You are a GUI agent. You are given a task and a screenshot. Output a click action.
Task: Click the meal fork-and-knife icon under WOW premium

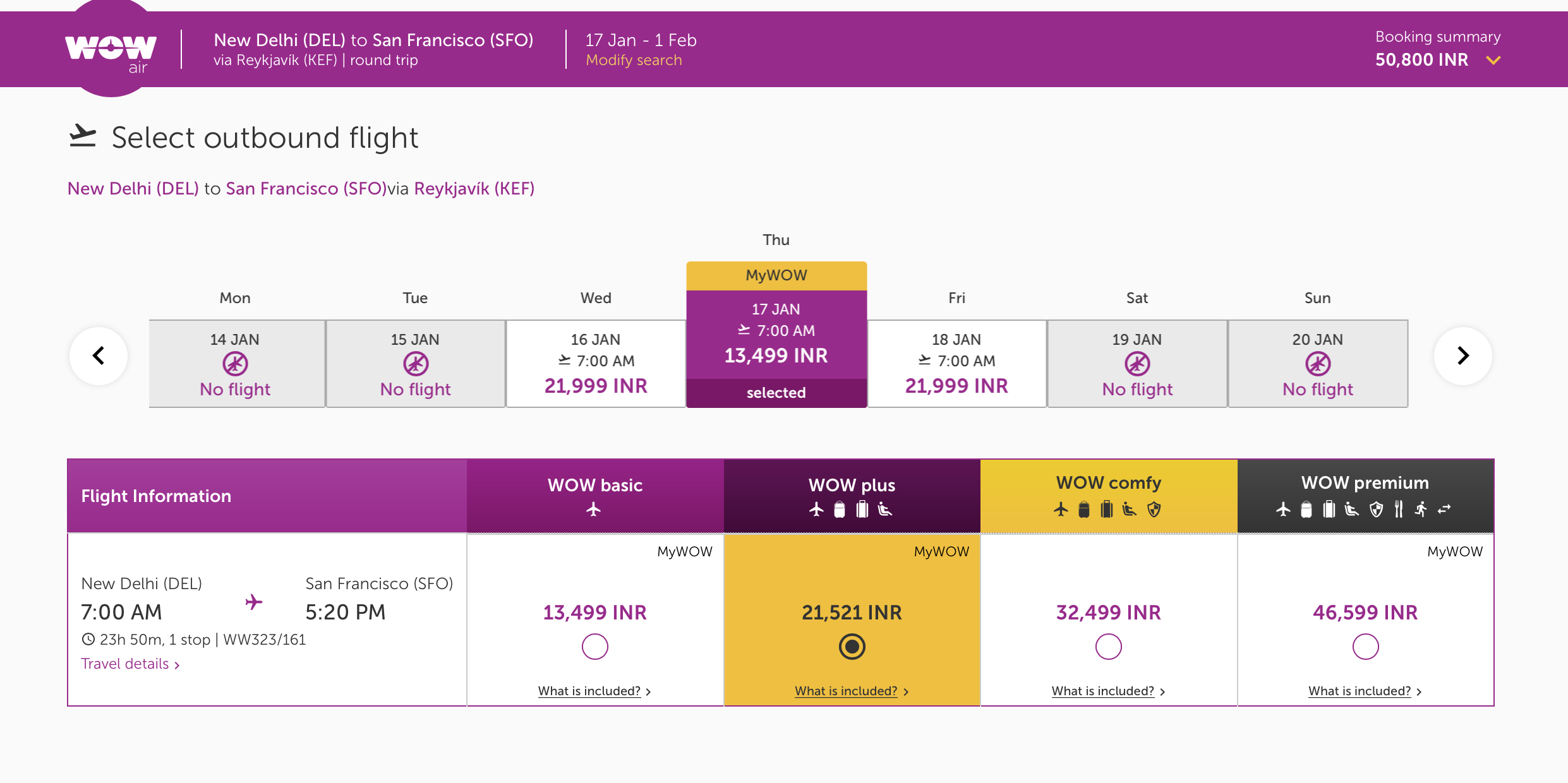1399,509
